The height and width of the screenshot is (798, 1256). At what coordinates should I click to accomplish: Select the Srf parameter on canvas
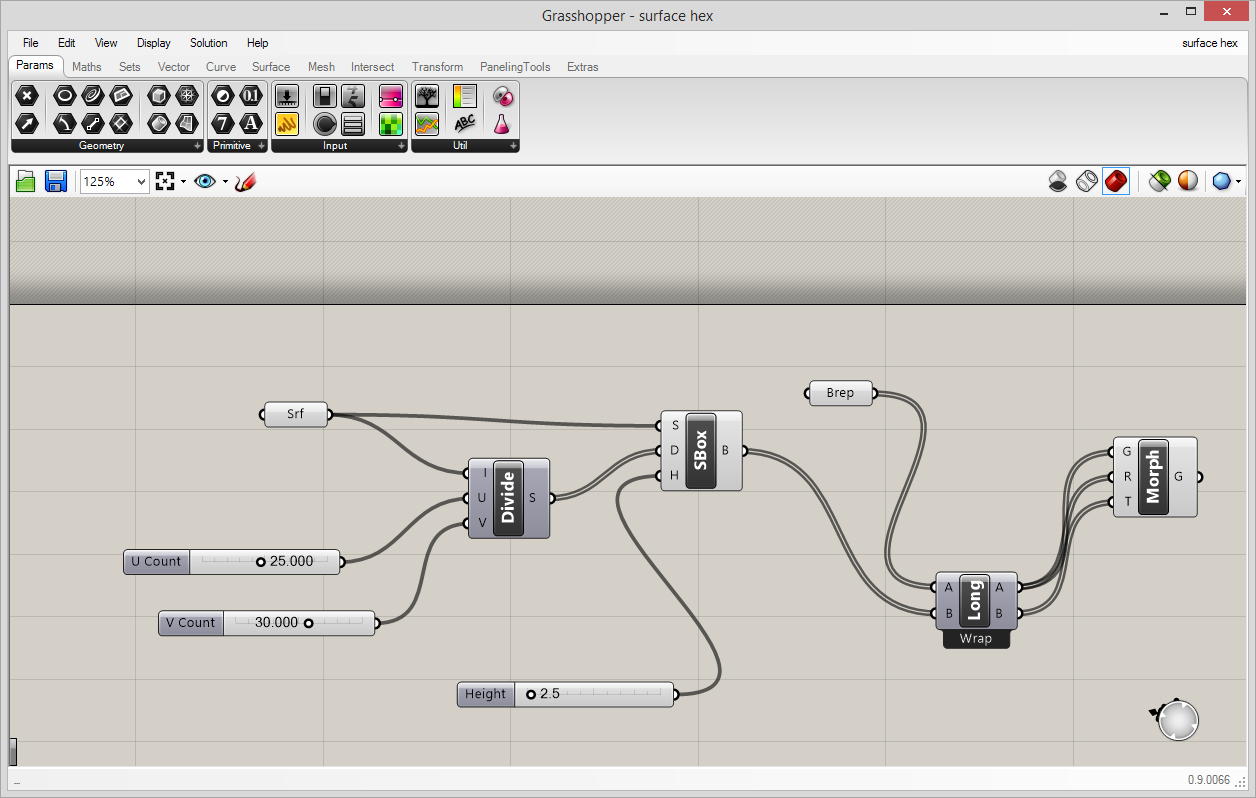[x=295, y=414]
